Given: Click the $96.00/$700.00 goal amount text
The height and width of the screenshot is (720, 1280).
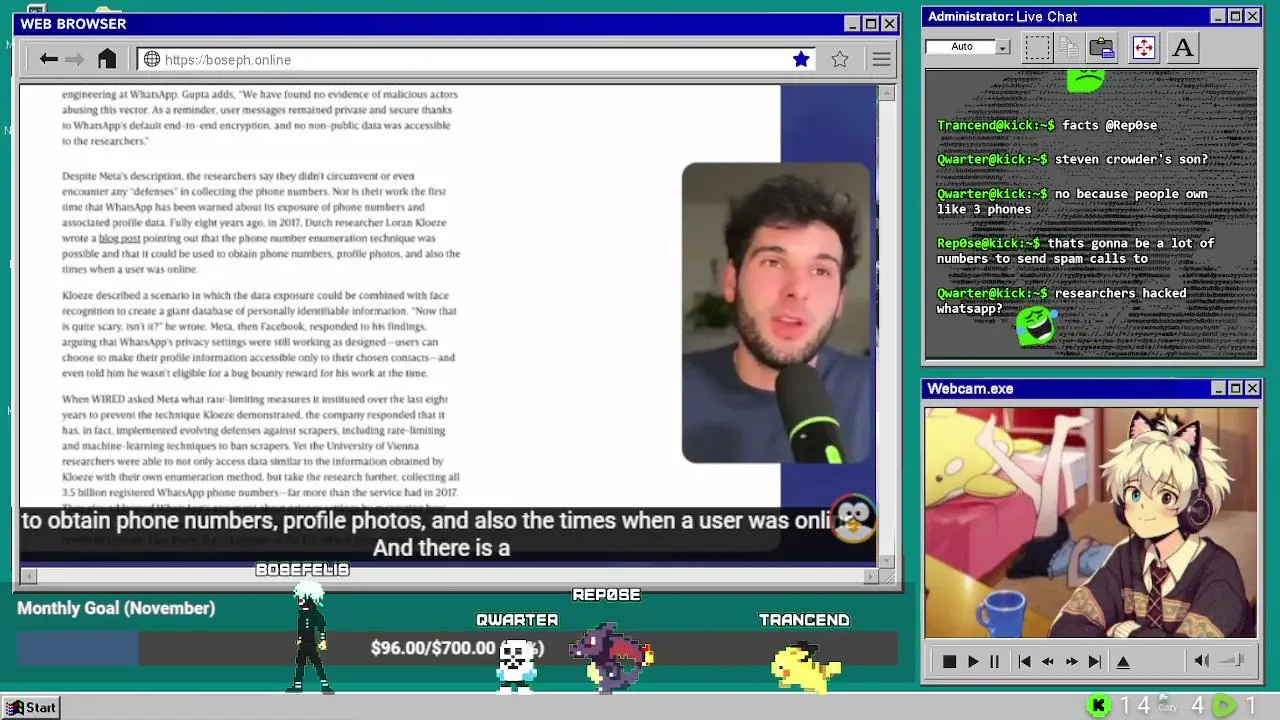Looking at the screenshot, I should click(433, 648).
